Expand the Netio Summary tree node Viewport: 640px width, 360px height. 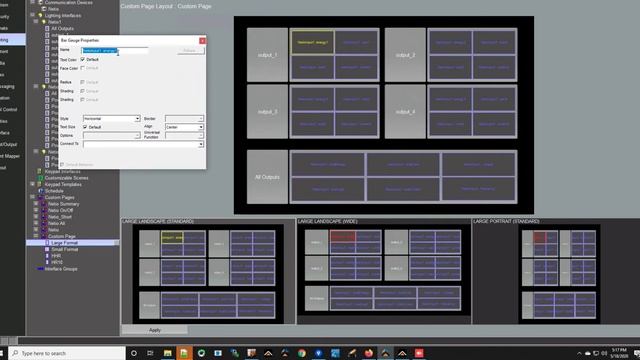click(x=36, y=204)
